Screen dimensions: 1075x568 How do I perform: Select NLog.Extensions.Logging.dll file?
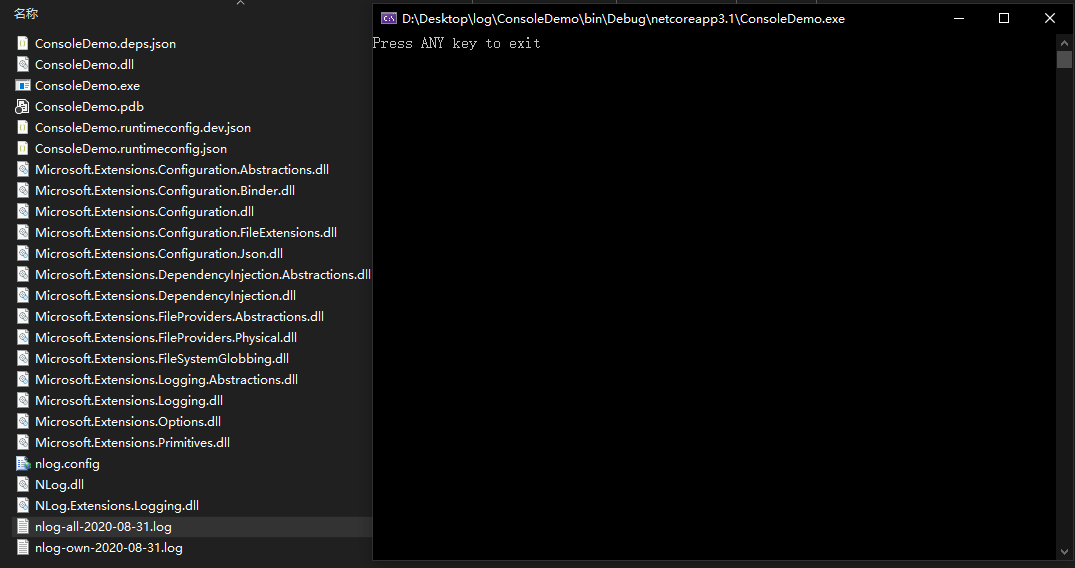coord(116,505)
